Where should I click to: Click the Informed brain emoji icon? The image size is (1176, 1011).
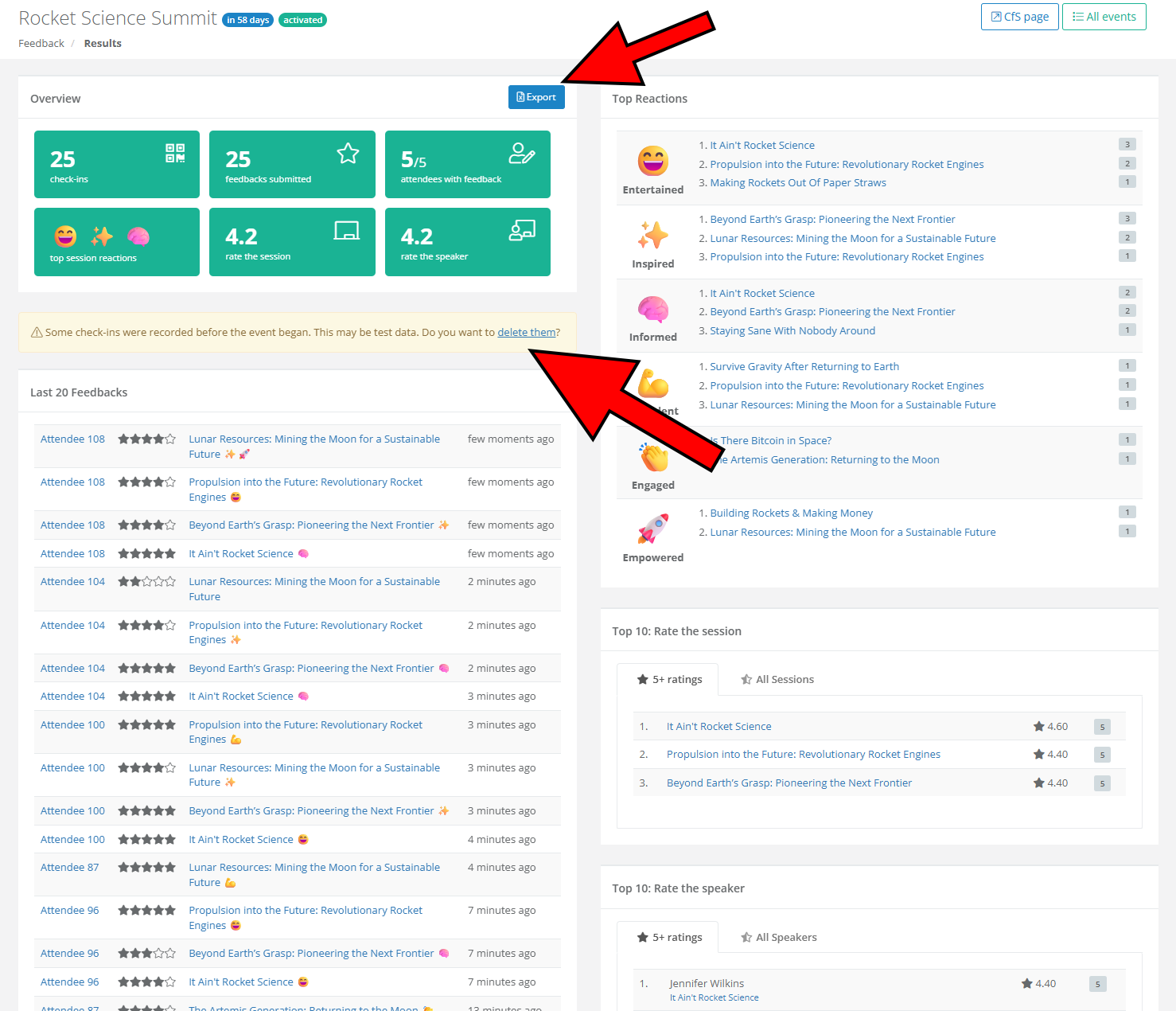(x=652, y=309)
